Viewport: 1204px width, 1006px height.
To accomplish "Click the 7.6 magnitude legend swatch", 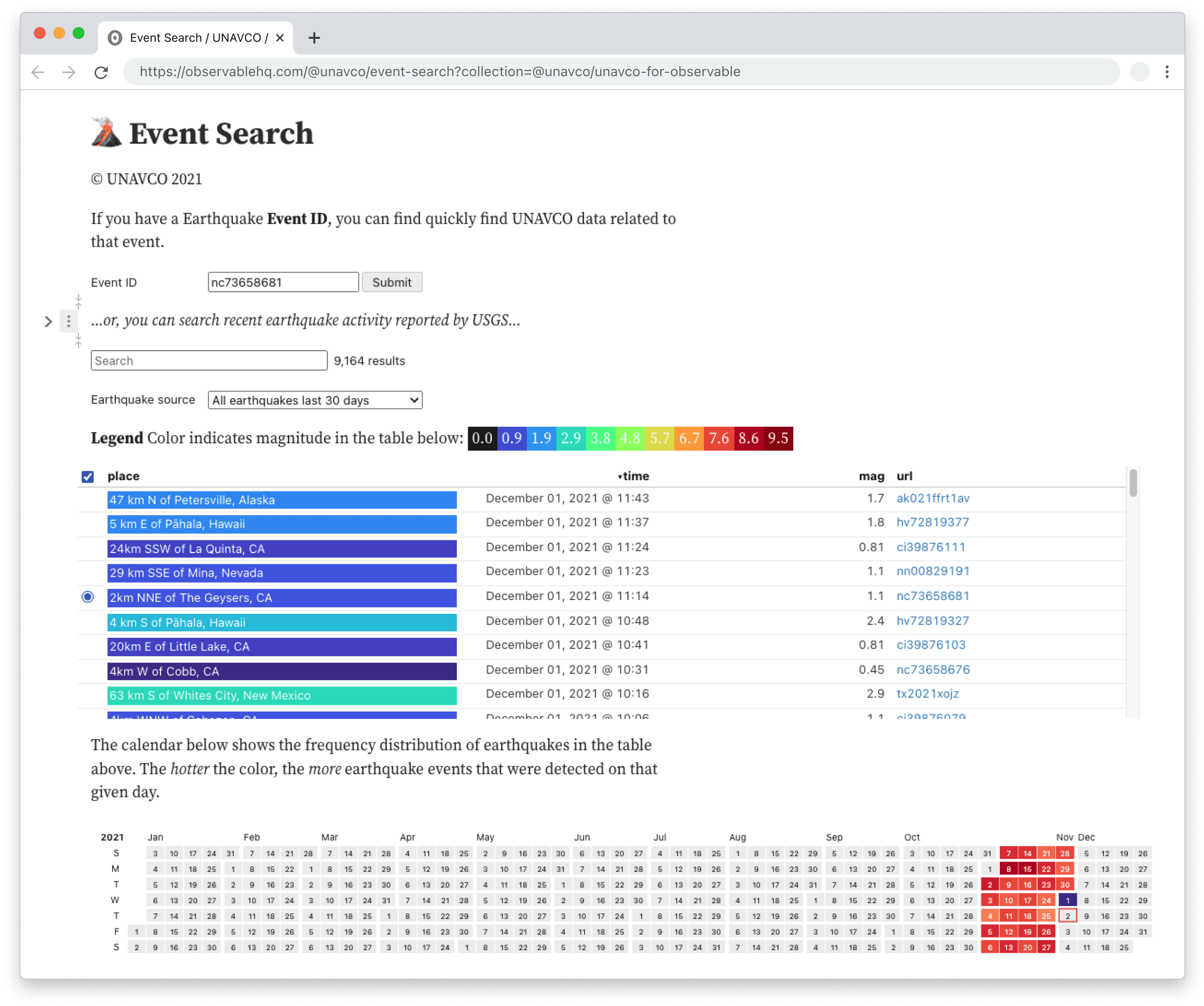I will pyautogui.click(x=718, y=438).
